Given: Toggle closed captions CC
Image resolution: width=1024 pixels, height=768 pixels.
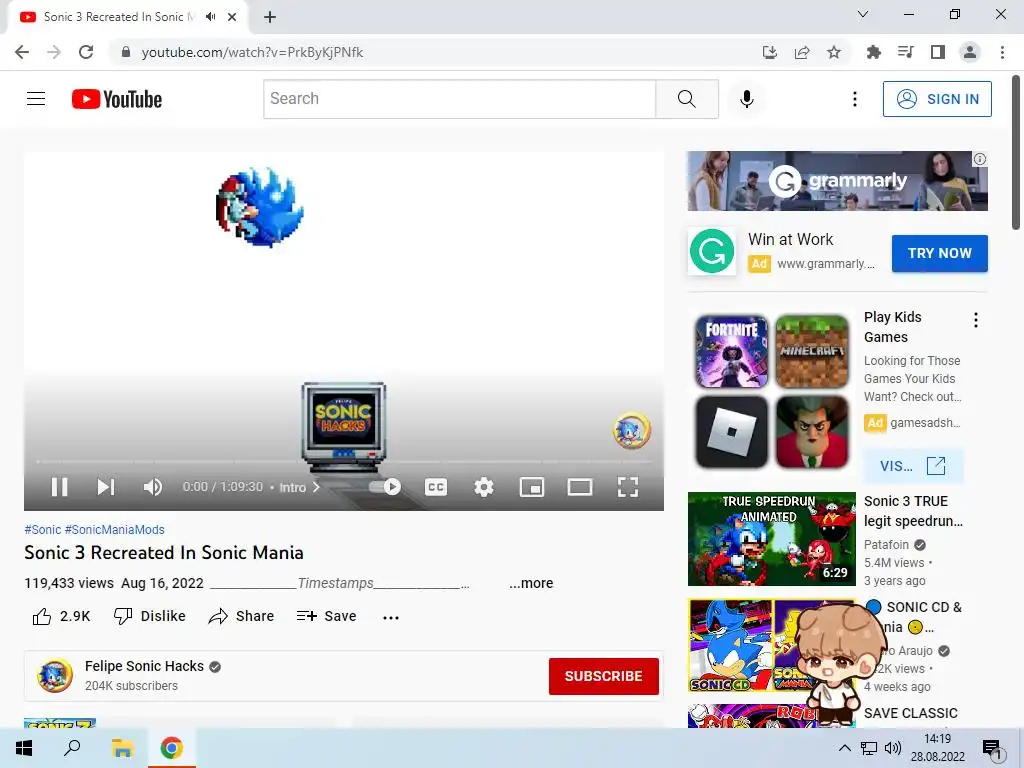Looking at the screenshot, I should (x=436, y=487).
